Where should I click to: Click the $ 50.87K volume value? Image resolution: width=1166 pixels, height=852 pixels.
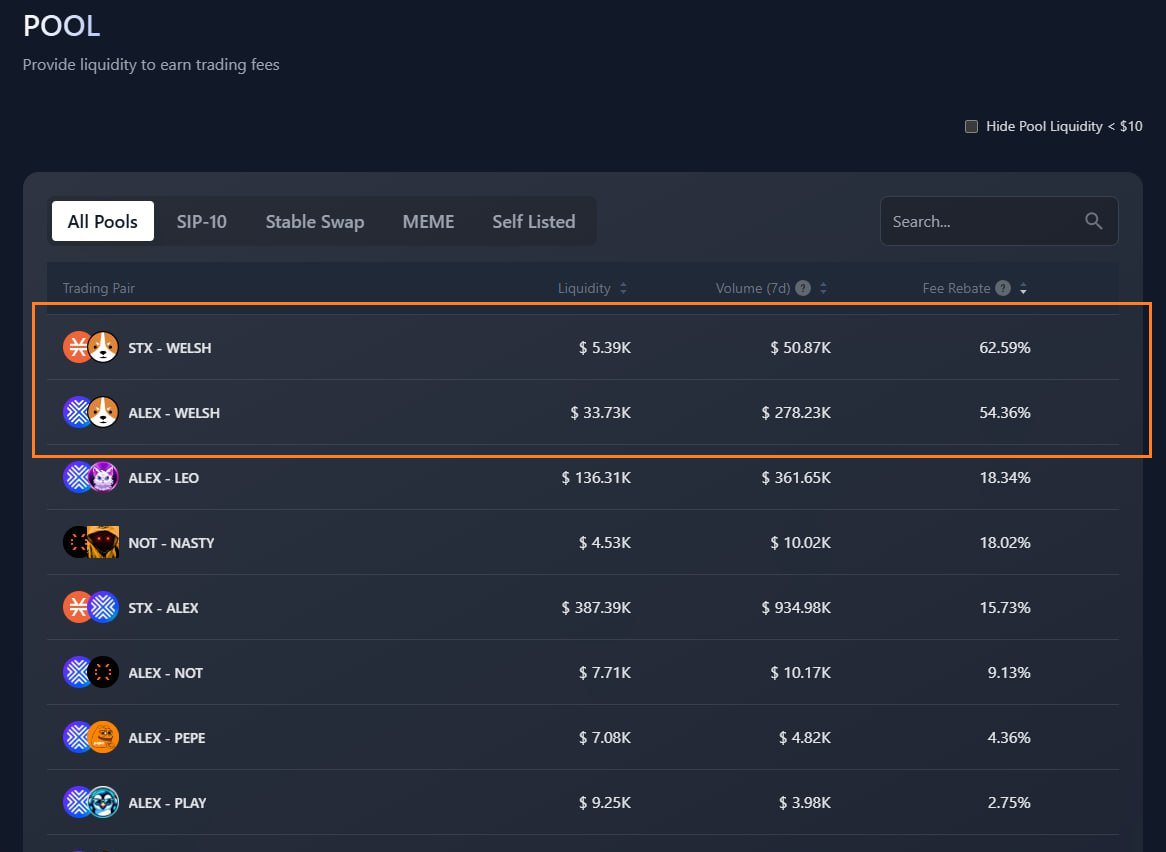[x=800, y=347]
